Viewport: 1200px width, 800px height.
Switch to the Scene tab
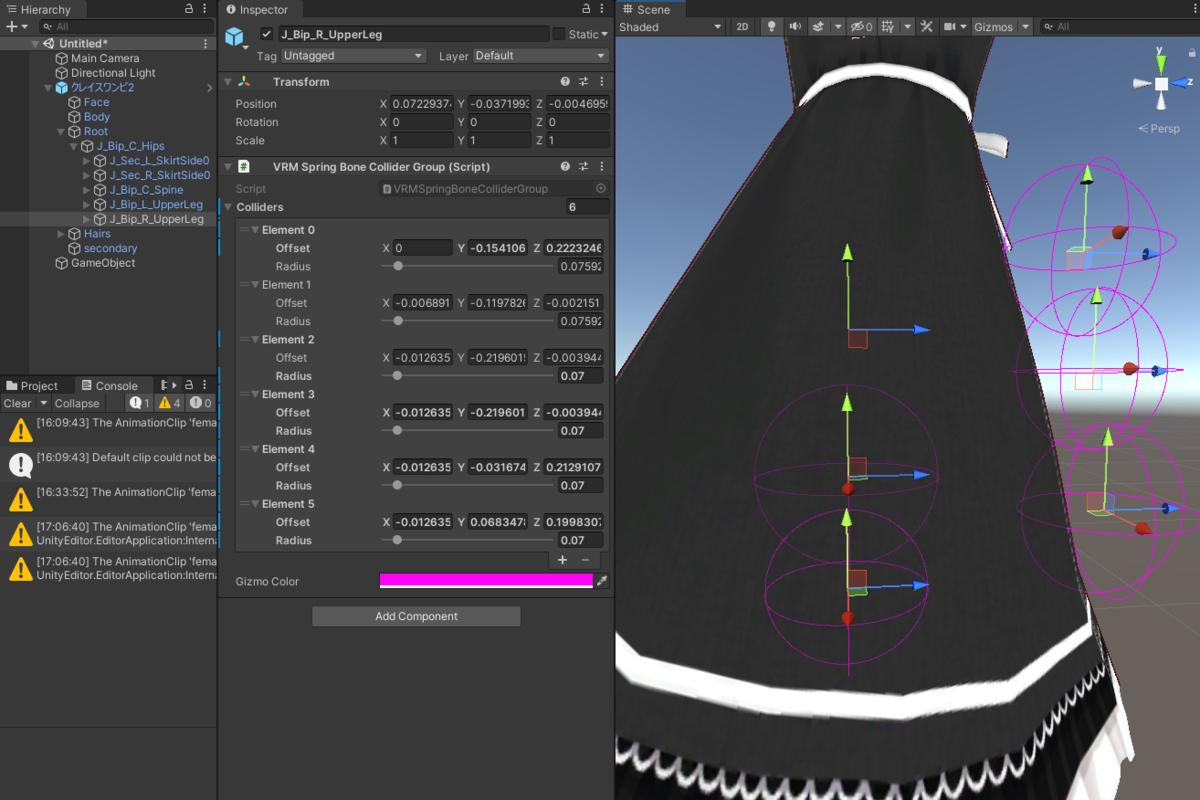click(x=651, y=9)
